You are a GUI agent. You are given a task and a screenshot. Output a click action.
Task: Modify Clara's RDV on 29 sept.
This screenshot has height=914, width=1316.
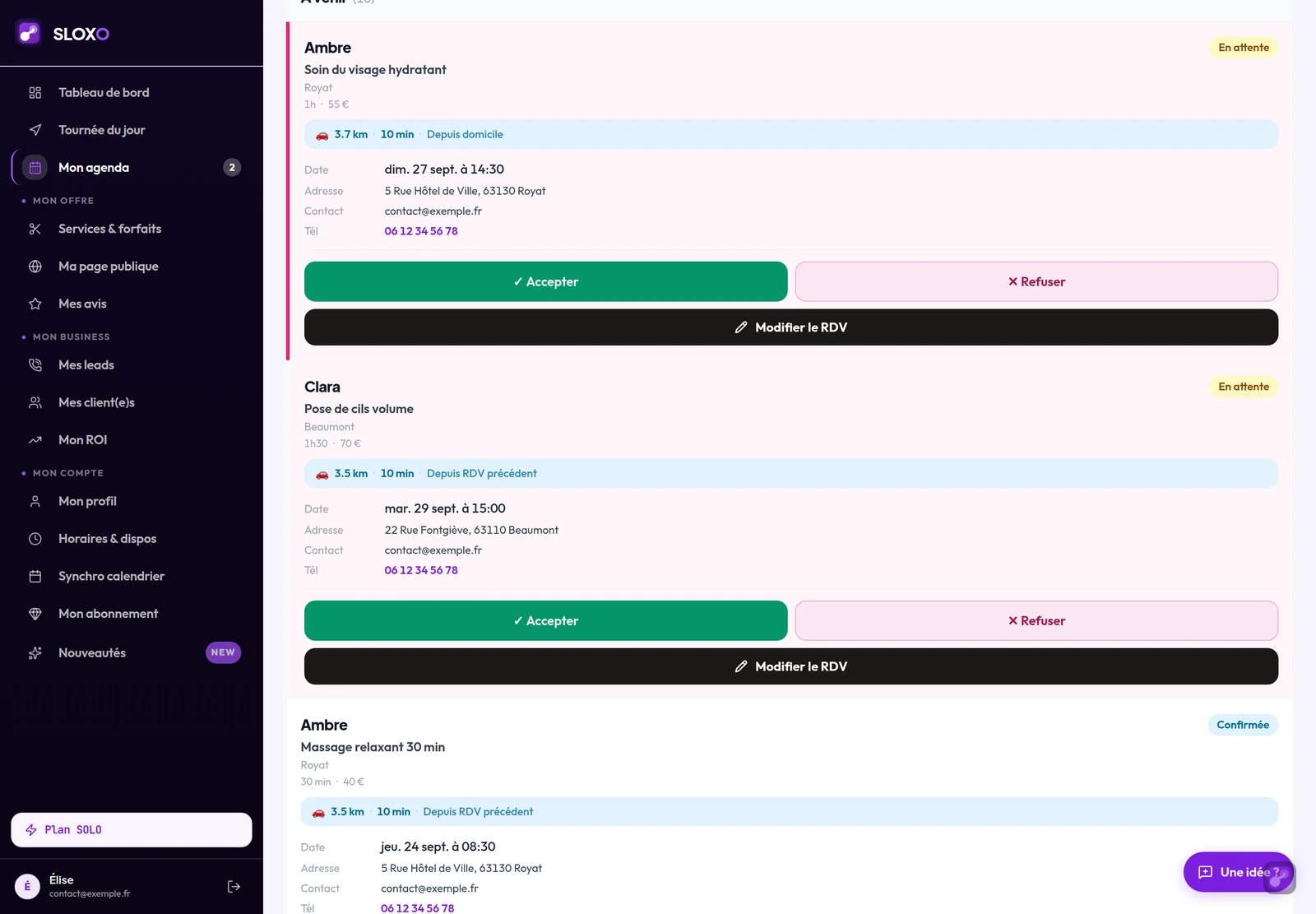[x=791, y=666]
